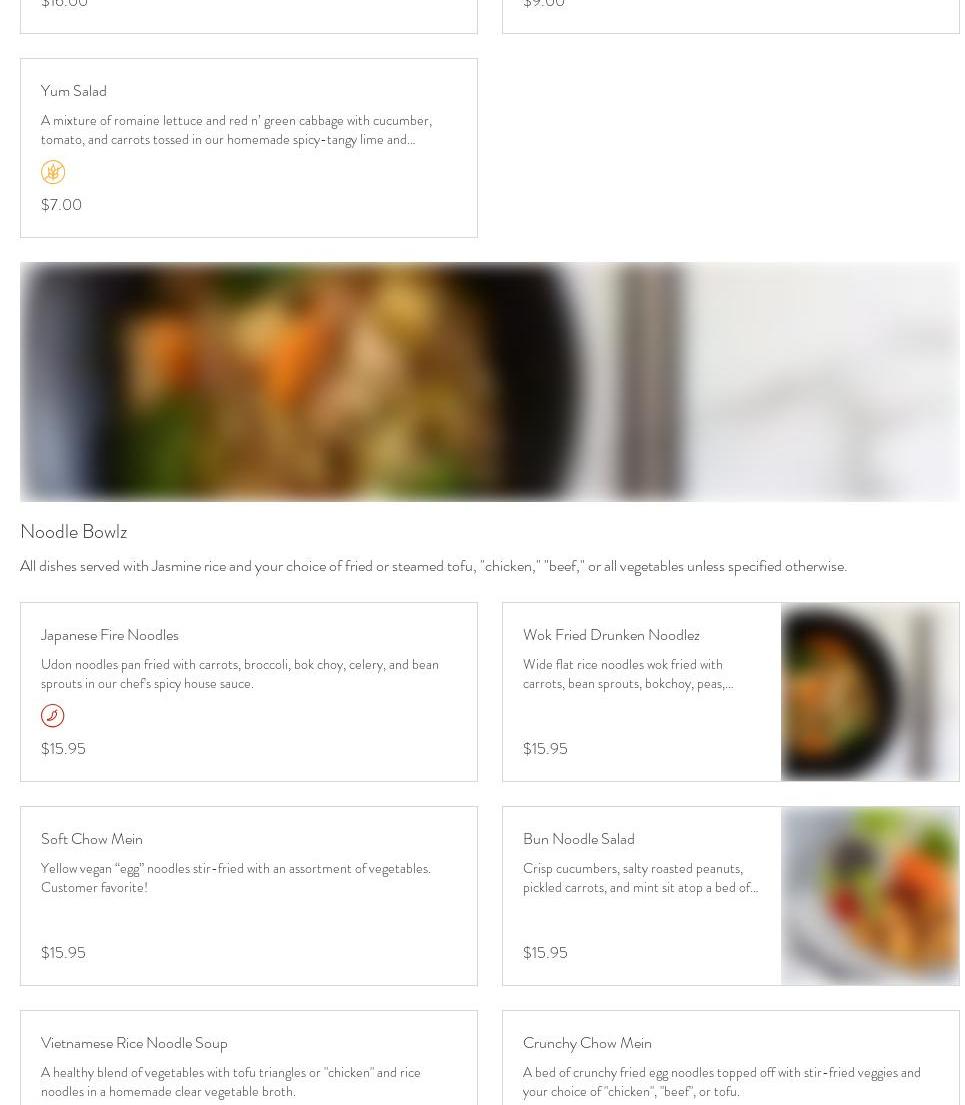Image resolution: width=965 pixels, height=1105 pixels.
Task: Open the Soft Chow Mein item
Action: [249, 896]
